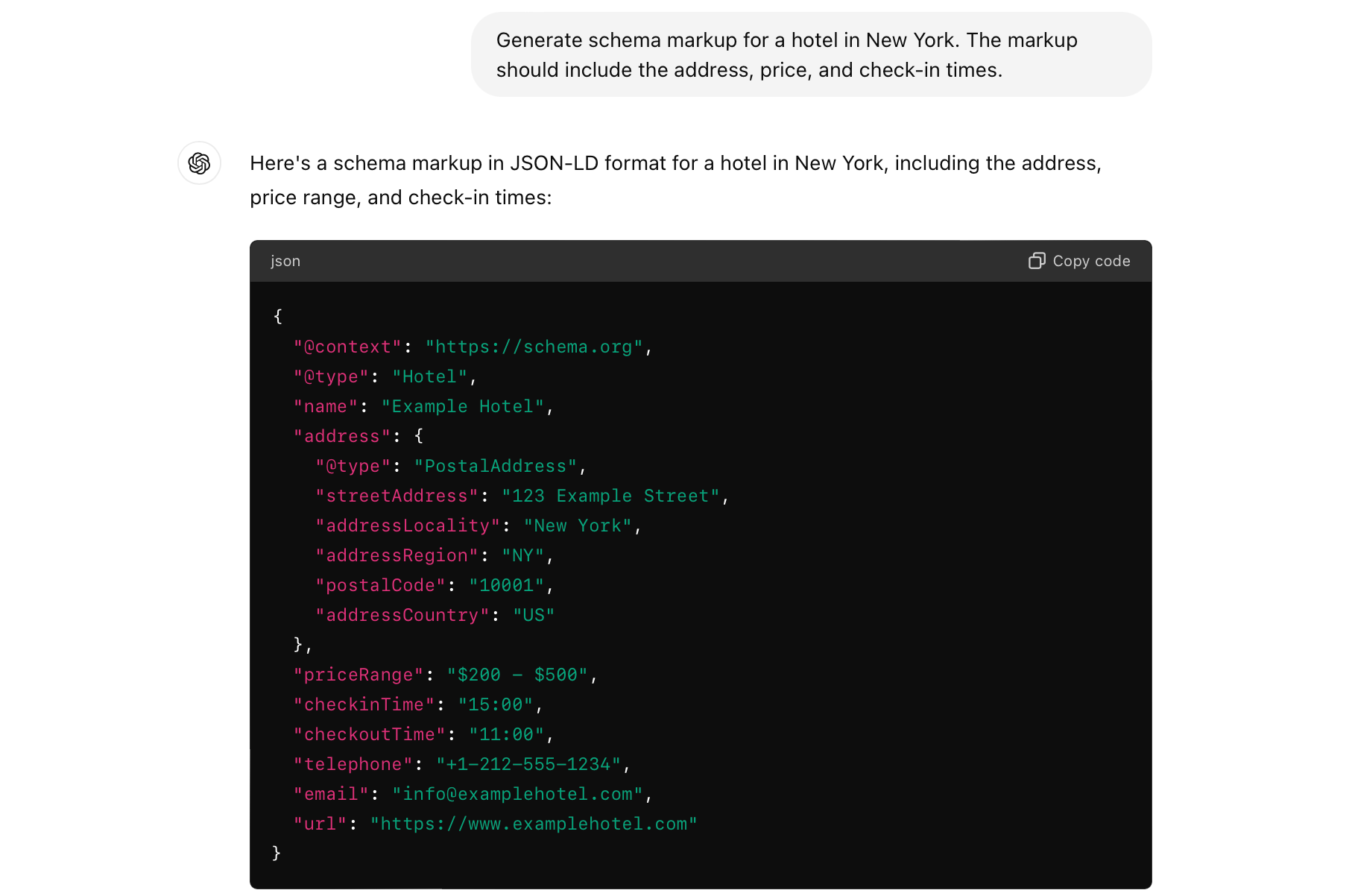The height and width of the screenshot is (896, 1352).
Task: Click the json language label
Action: pos(285,261)
